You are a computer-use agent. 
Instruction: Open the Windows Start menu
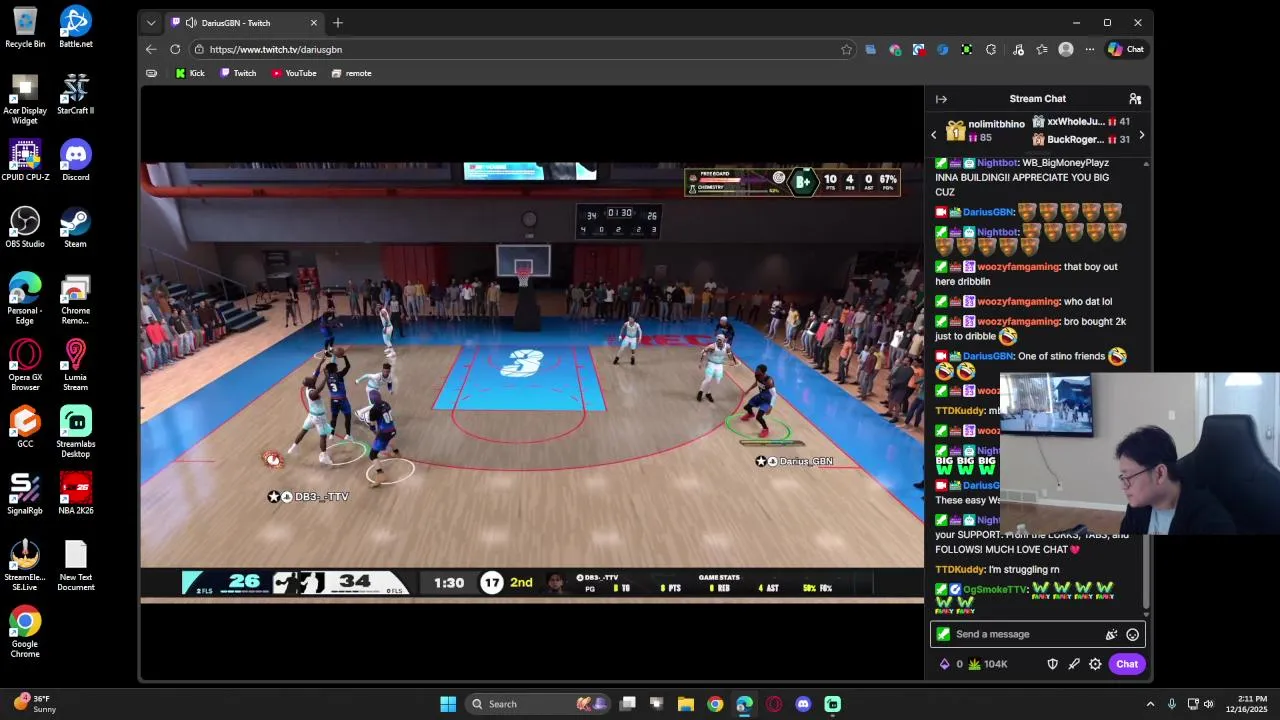(448, 704)
